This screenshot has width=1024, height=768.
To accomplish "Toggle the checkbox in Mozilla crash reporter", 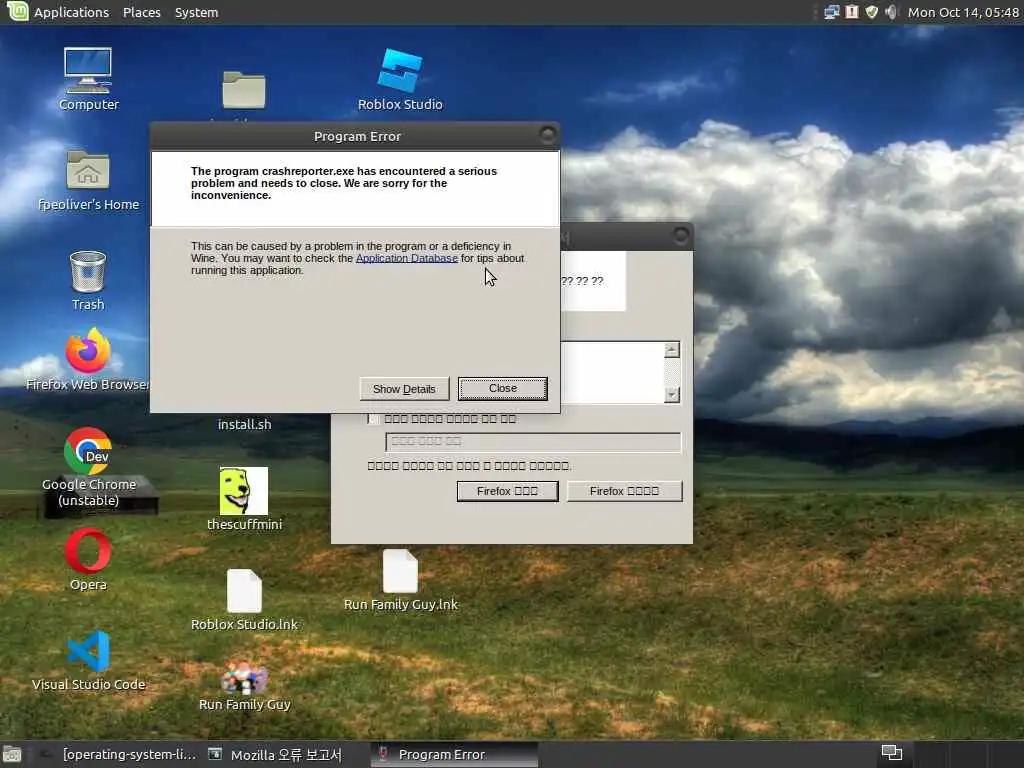I will pos(374,419).
